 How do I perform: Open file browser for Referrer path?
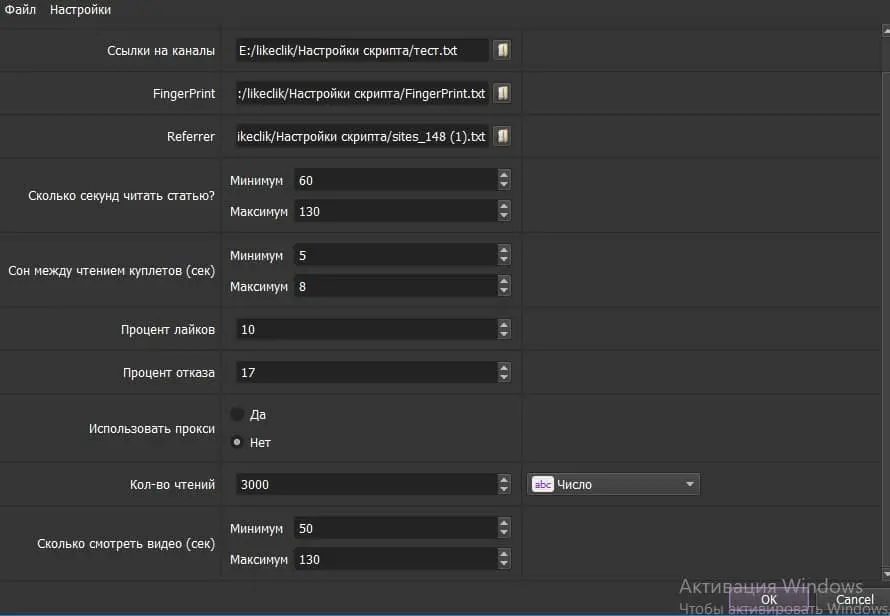tap(502, 136)
